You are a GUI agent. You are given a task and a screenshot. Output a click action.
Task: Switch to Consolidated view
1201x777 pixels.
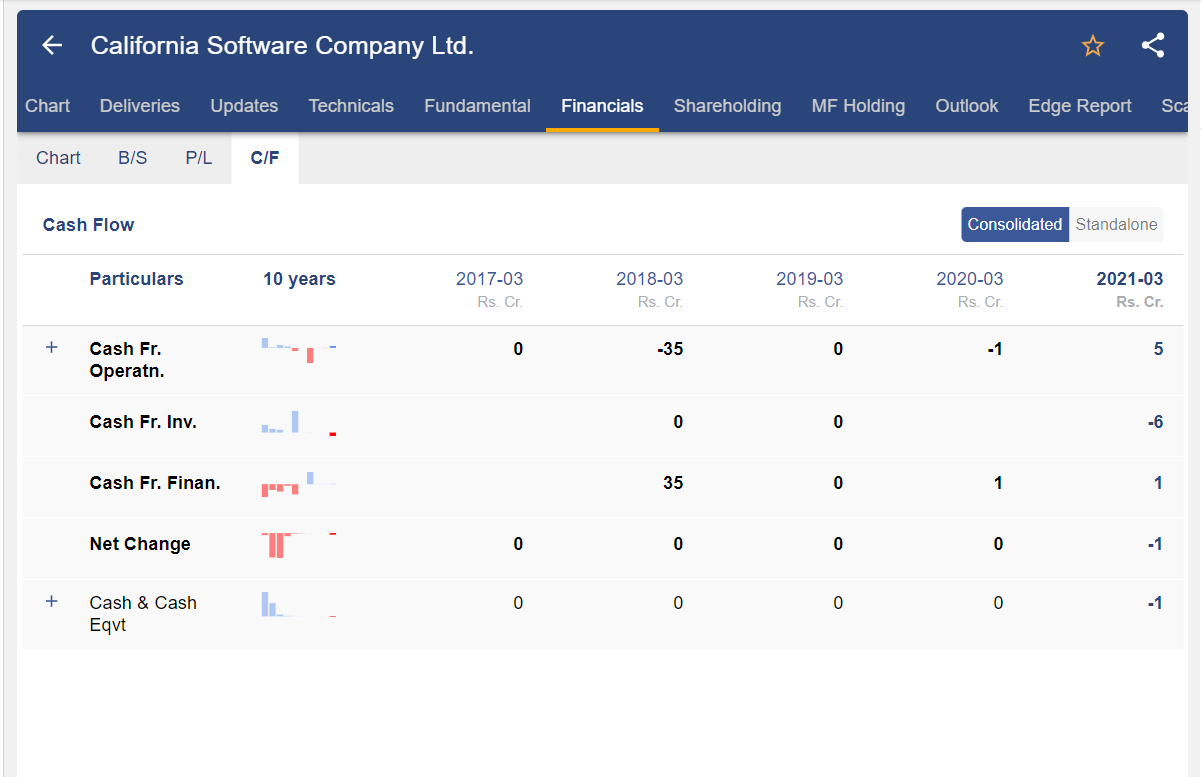point(1015,225)
